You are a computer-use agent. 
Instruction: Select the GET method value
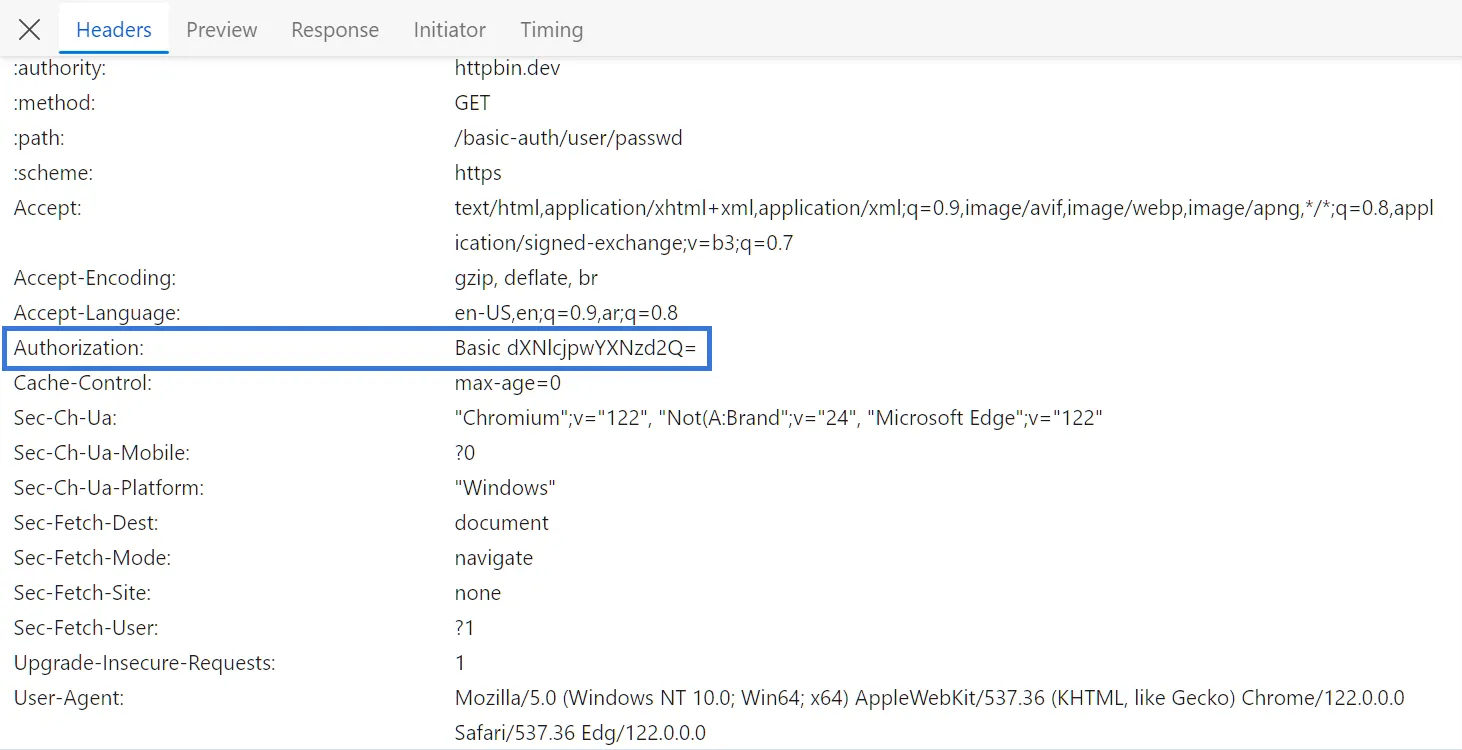tap(471, 102)
